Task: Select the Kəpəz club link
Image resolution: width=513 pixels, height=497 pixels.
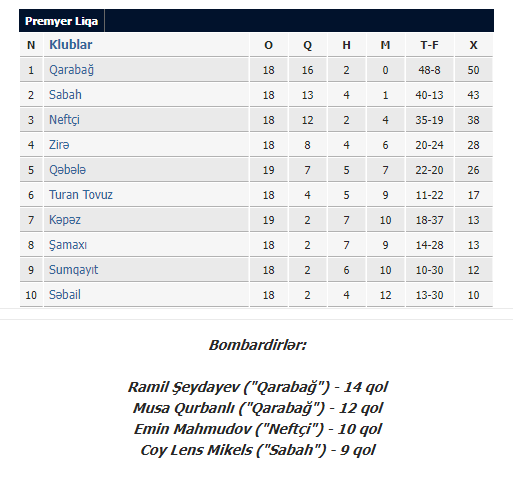Action: 65,220
